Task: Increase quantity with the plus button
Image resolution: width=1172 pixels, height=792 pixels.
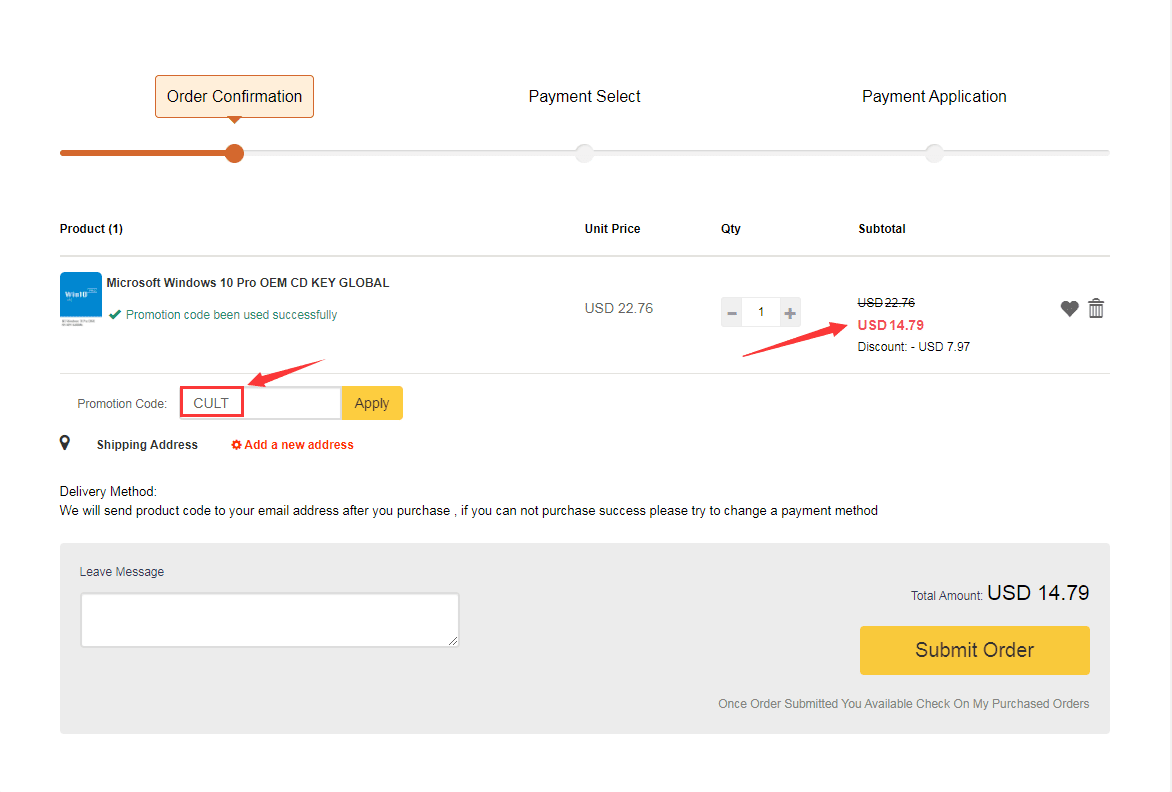Action: pyautogui.click(x=790, y=312)
